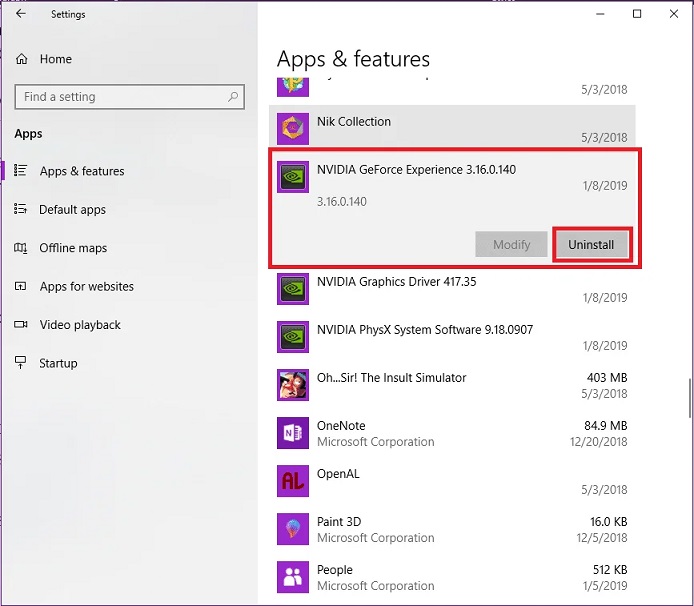The image size is (694, 606).
Task: Click the Apps & features page heading
Action: 353,59
